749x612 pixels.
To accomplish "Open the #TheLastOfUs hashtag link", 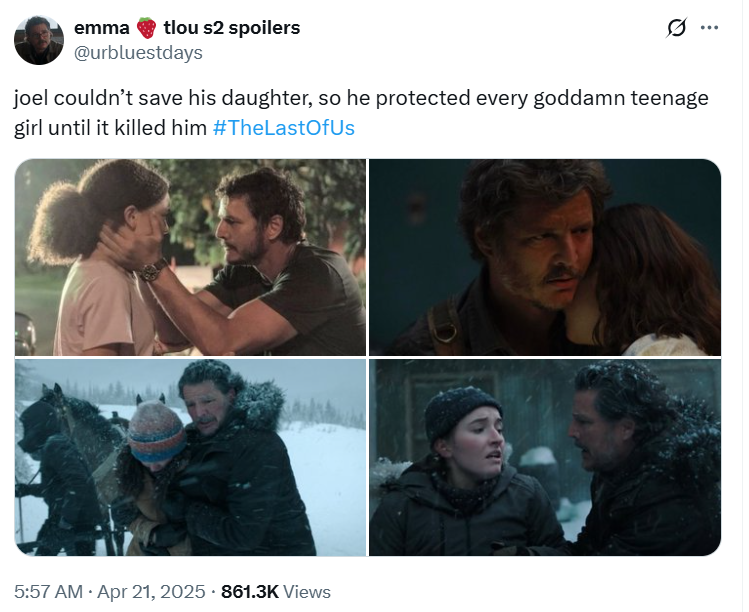I will pyautogui.click(x=284, y=128).
